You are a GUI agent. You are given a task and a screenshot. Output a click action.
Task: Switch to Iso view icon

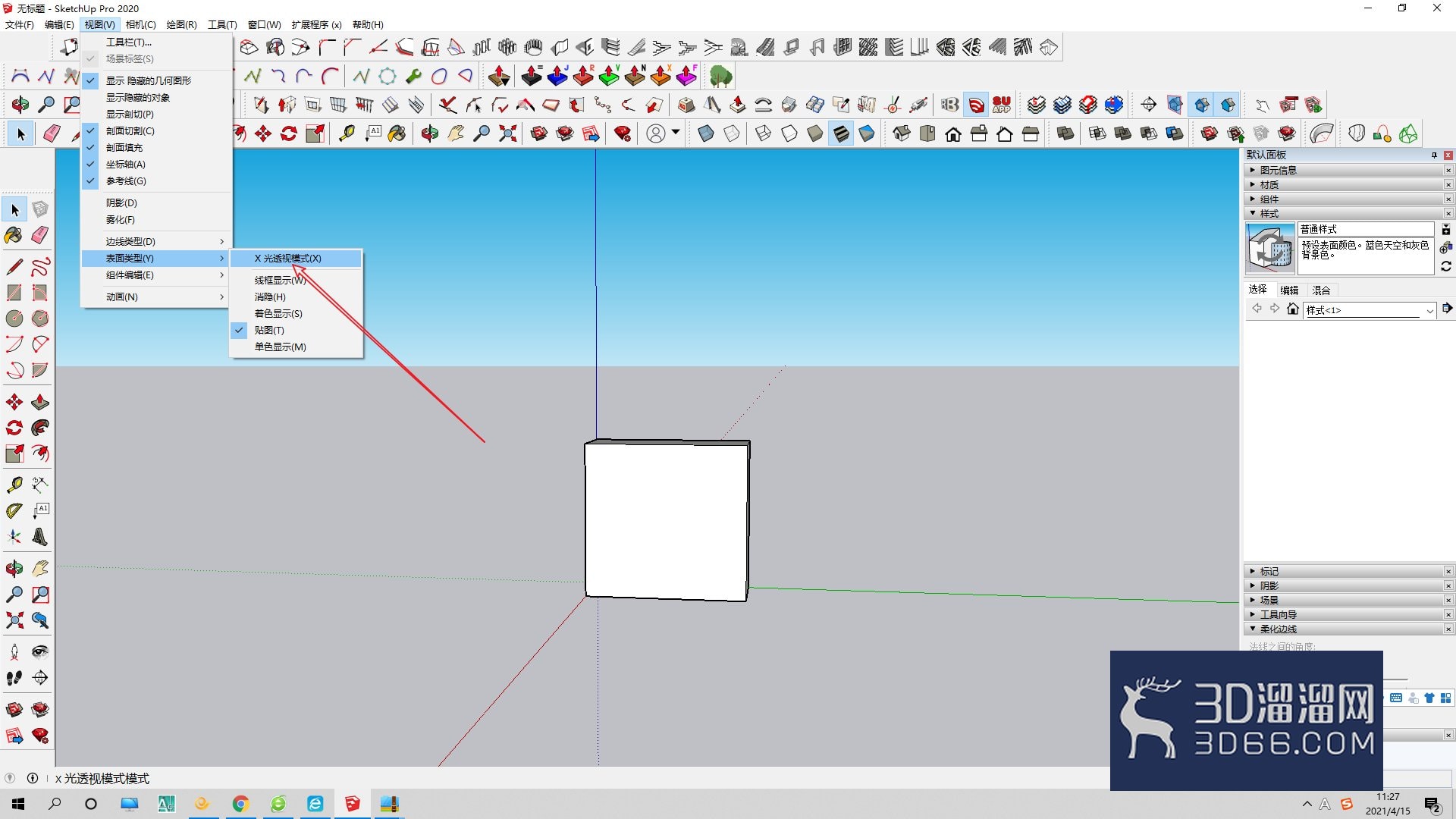click(902, 134)
